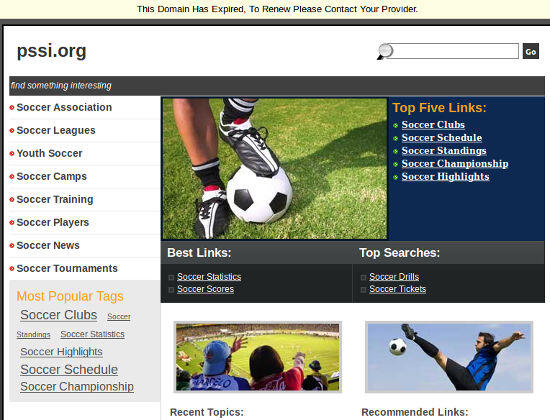Click the green bullet beside Soccer Clubs
This screenshot has height=420, width=550.
click(x=396, y=125)
